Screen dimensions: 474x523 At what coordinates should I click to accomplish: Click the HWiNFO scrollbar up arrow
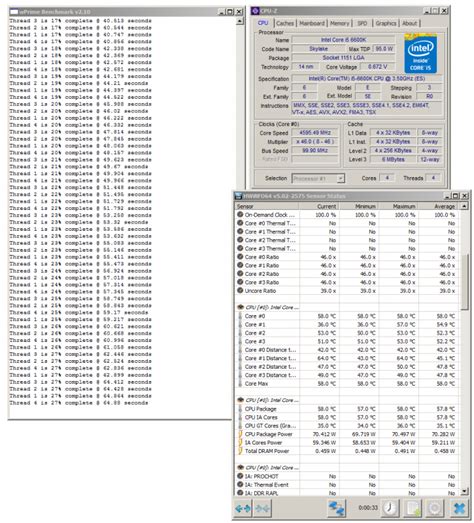point(464,206)
